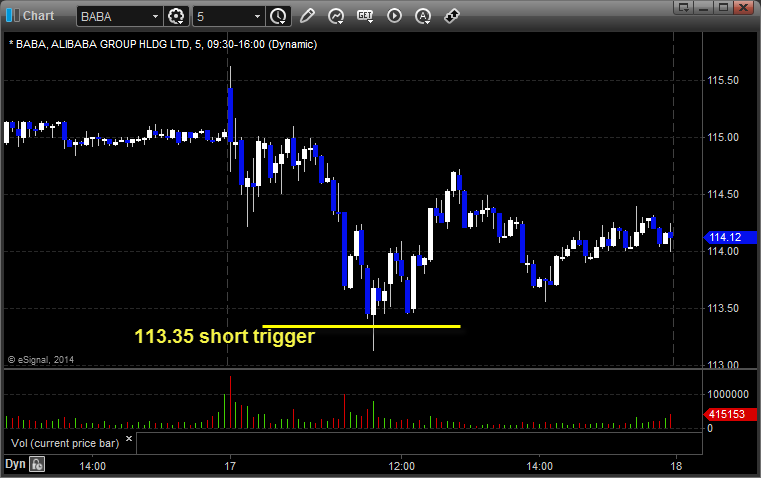Expand the BABA symbol dropdown arrow
Screen dimensions: 761x478
click(x=155, y=16)
